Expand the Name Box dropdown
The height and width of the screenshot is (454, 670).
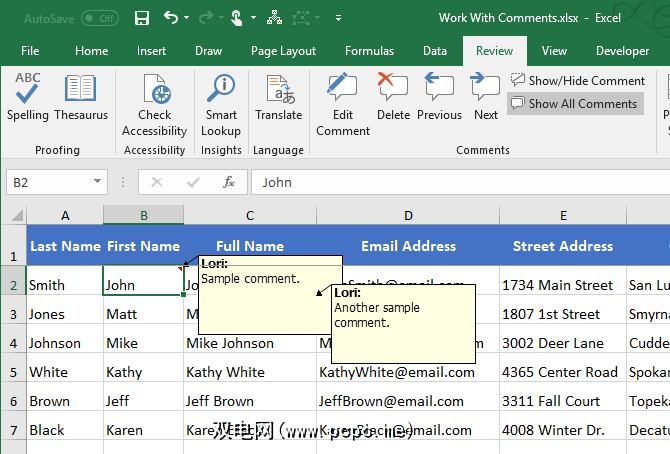coord(97,182)
